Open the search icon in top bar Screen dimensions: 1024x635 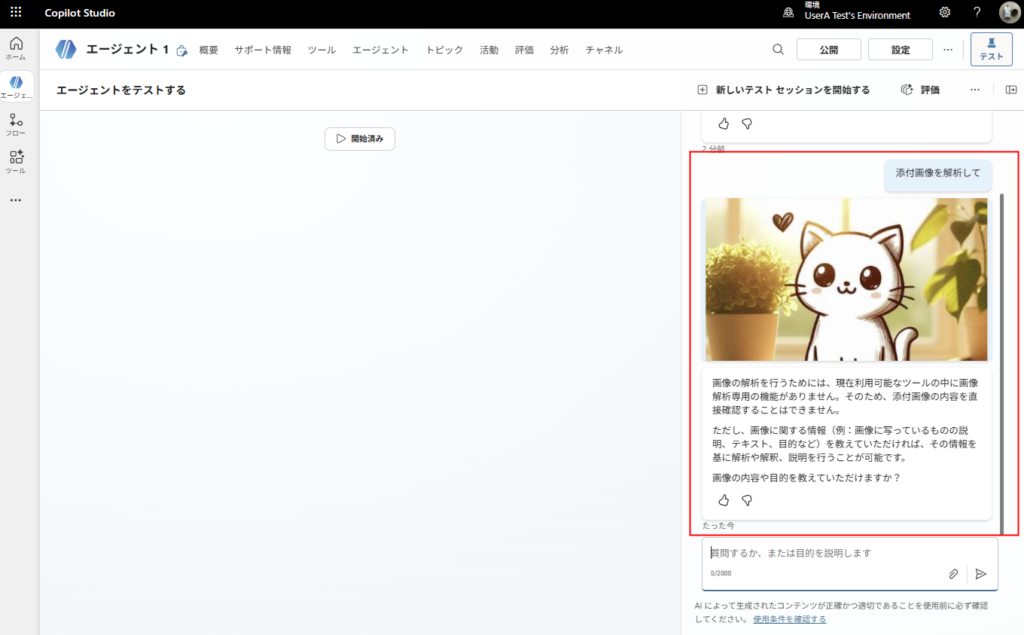pyautogui.click(x=778, y=48)
